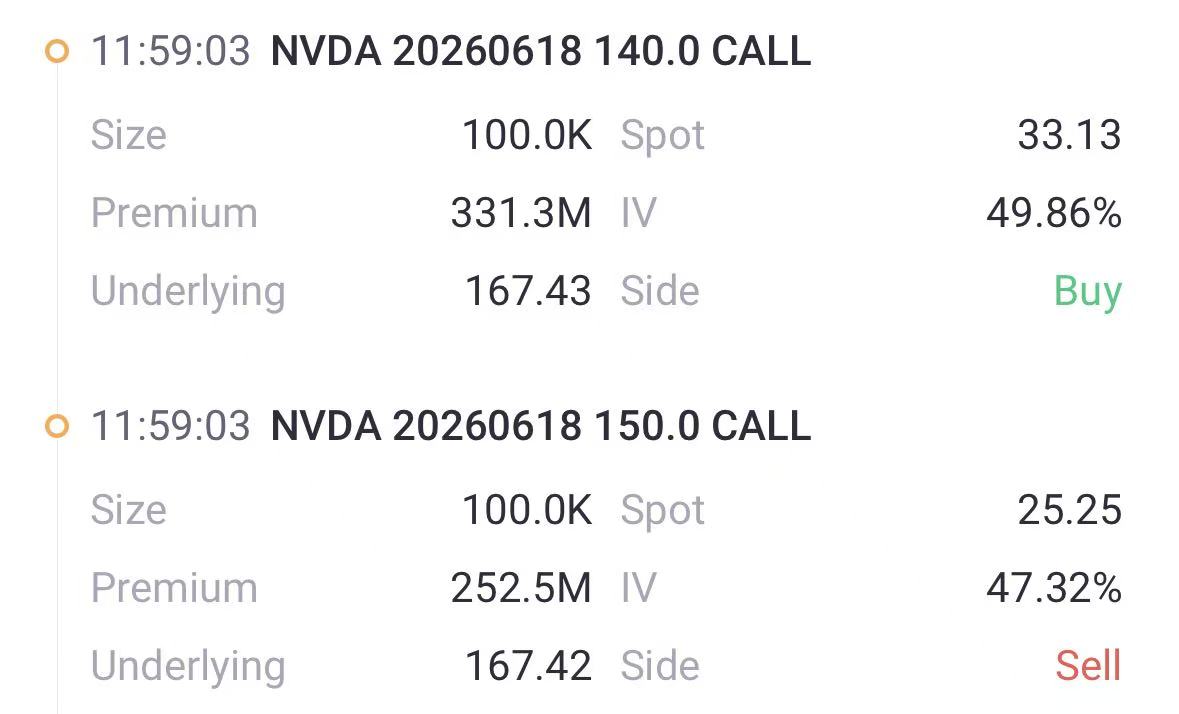This screenshot has height=714, width=1179.
Task: Select the 252.5M premium value
Action: tap(521, 588)
